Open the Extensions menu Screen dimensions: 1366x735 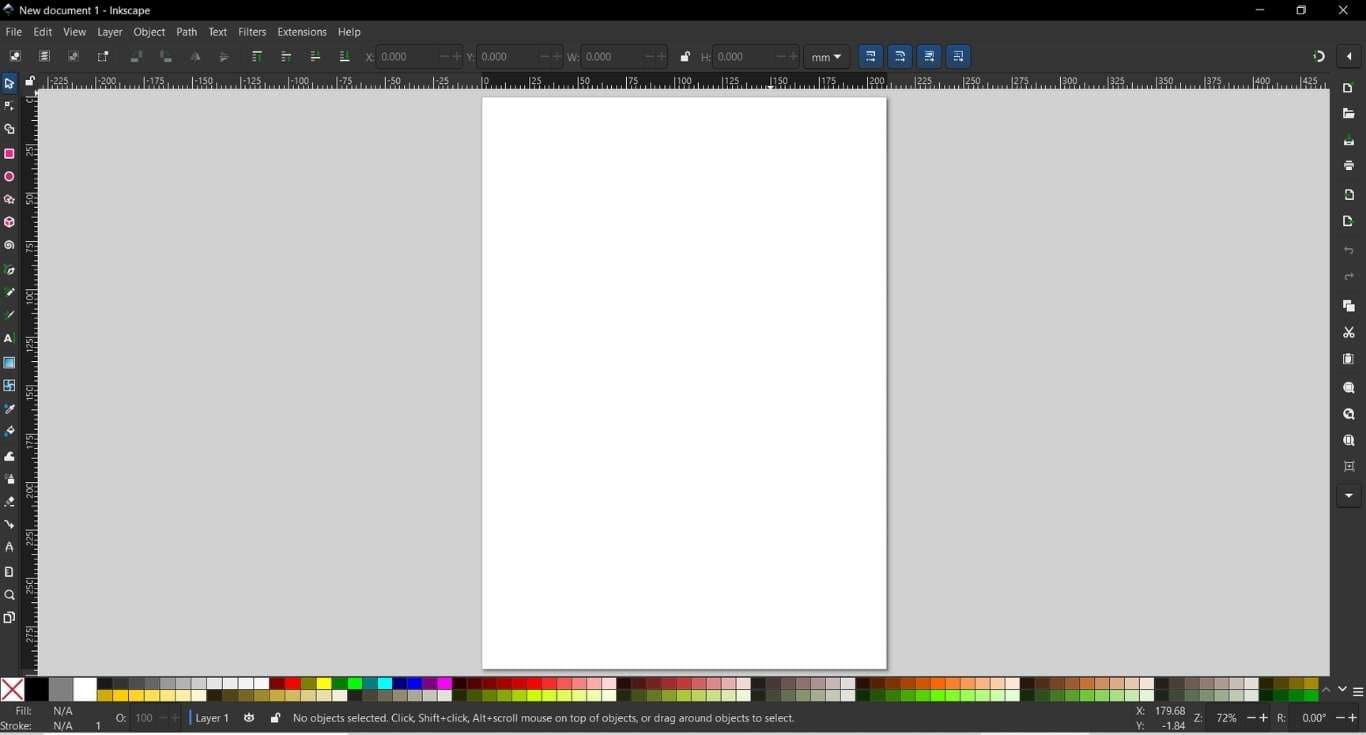pos(301,32)
